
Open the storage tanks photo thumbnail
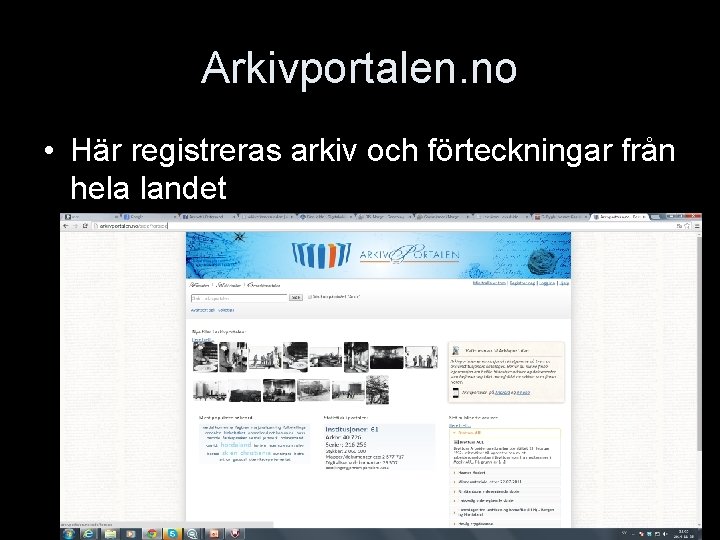(210, 390)
